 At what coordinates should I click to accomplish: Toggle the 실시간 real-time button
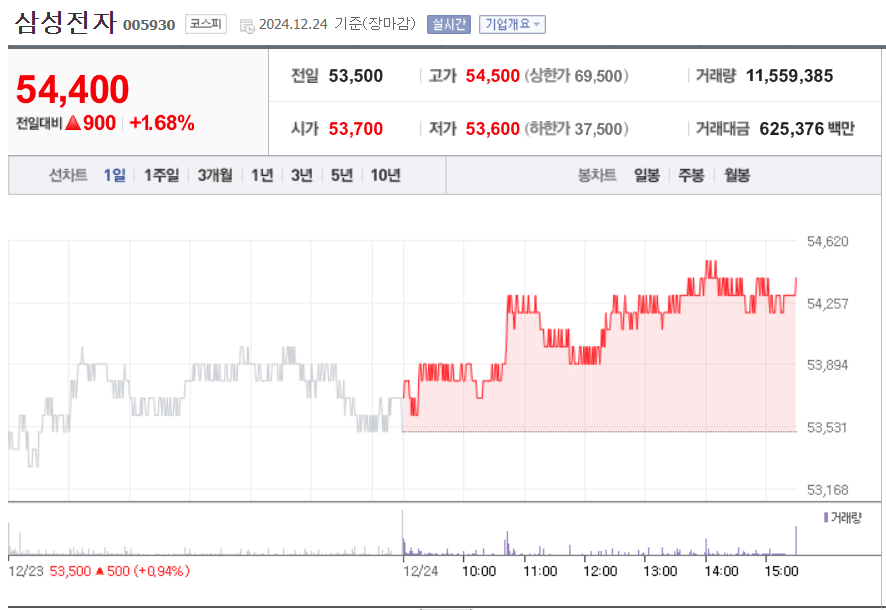[x=449, y=24]
